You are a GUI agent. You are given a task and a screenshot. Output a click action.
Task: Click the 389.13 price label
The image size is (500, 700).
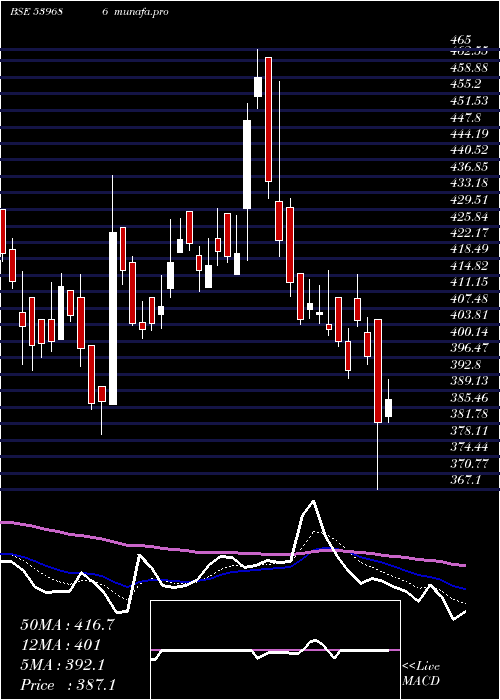click(x=469, y=381)
